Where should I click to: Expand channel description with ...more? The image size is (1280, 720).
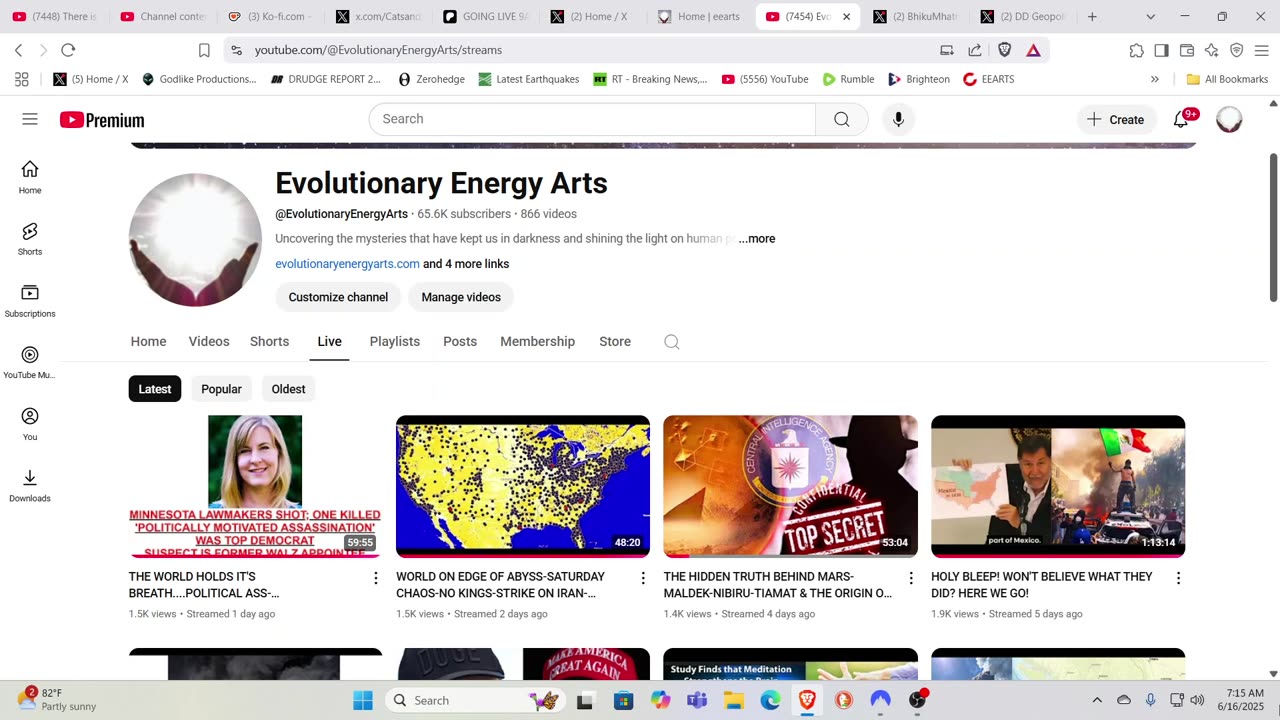click(x=757, y=239)
